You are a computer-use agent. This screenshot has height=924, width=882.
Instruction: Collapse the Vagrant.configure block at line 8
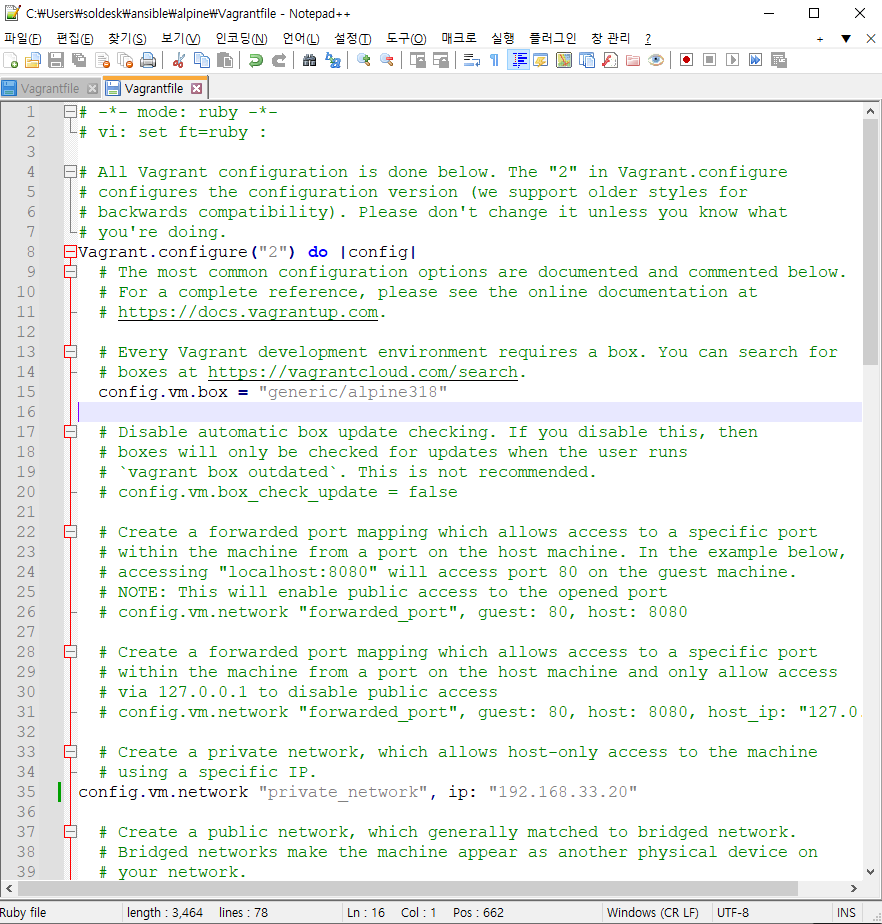tap(70, 252)
